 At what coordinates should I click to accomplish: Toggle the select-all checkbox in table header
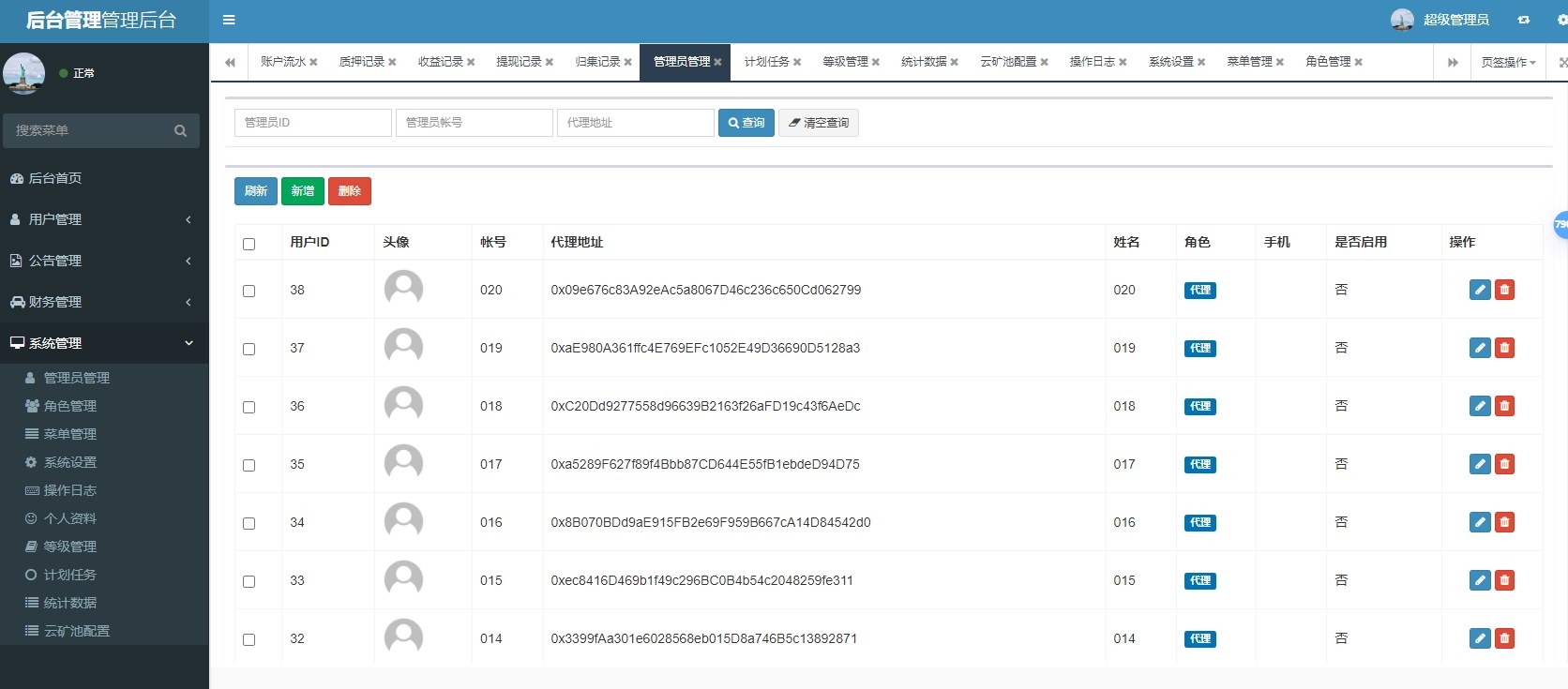click(249, 244)
